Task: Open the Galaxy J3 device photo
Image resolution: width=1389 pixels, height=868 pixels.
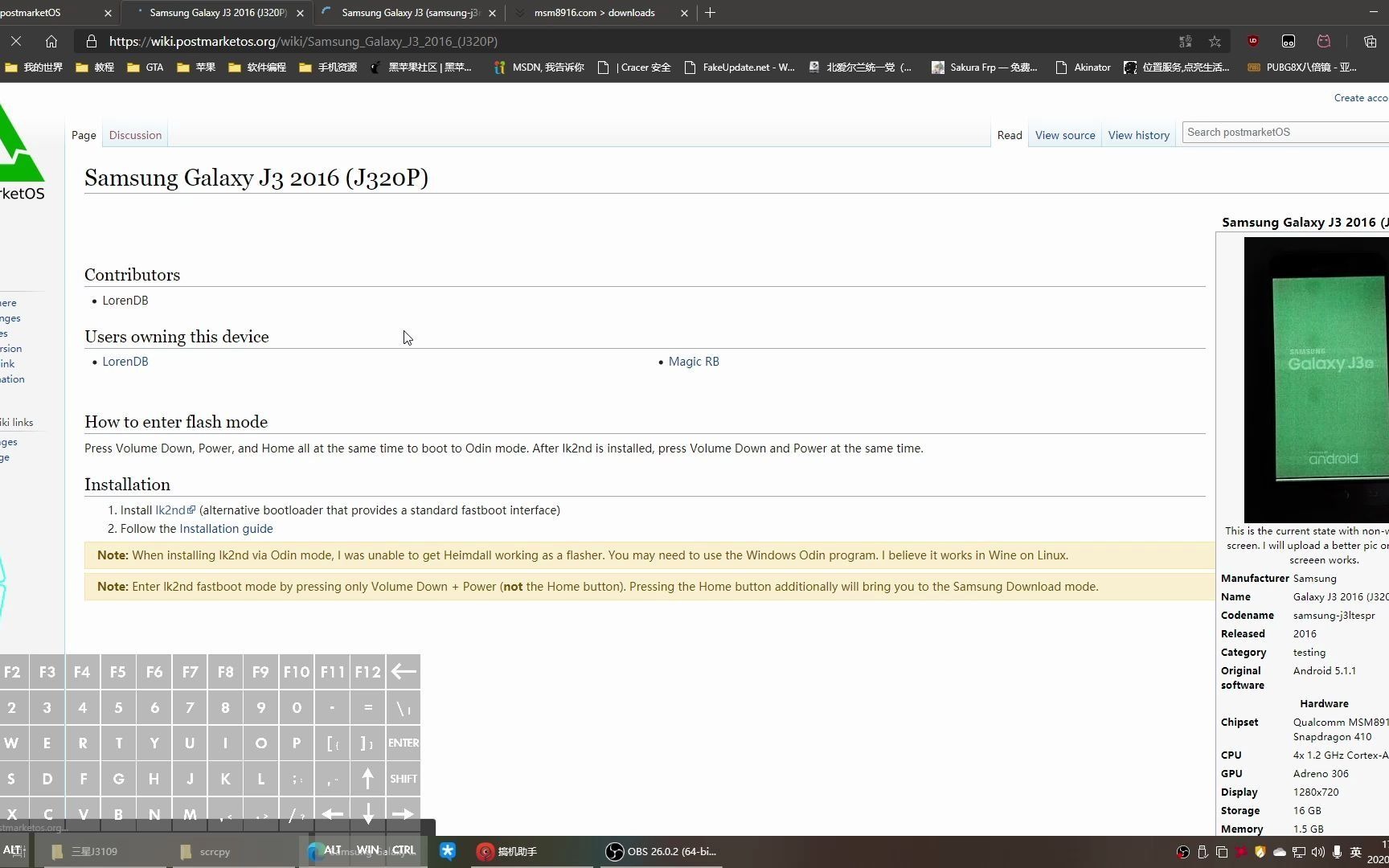Action: coord(1316,380)
